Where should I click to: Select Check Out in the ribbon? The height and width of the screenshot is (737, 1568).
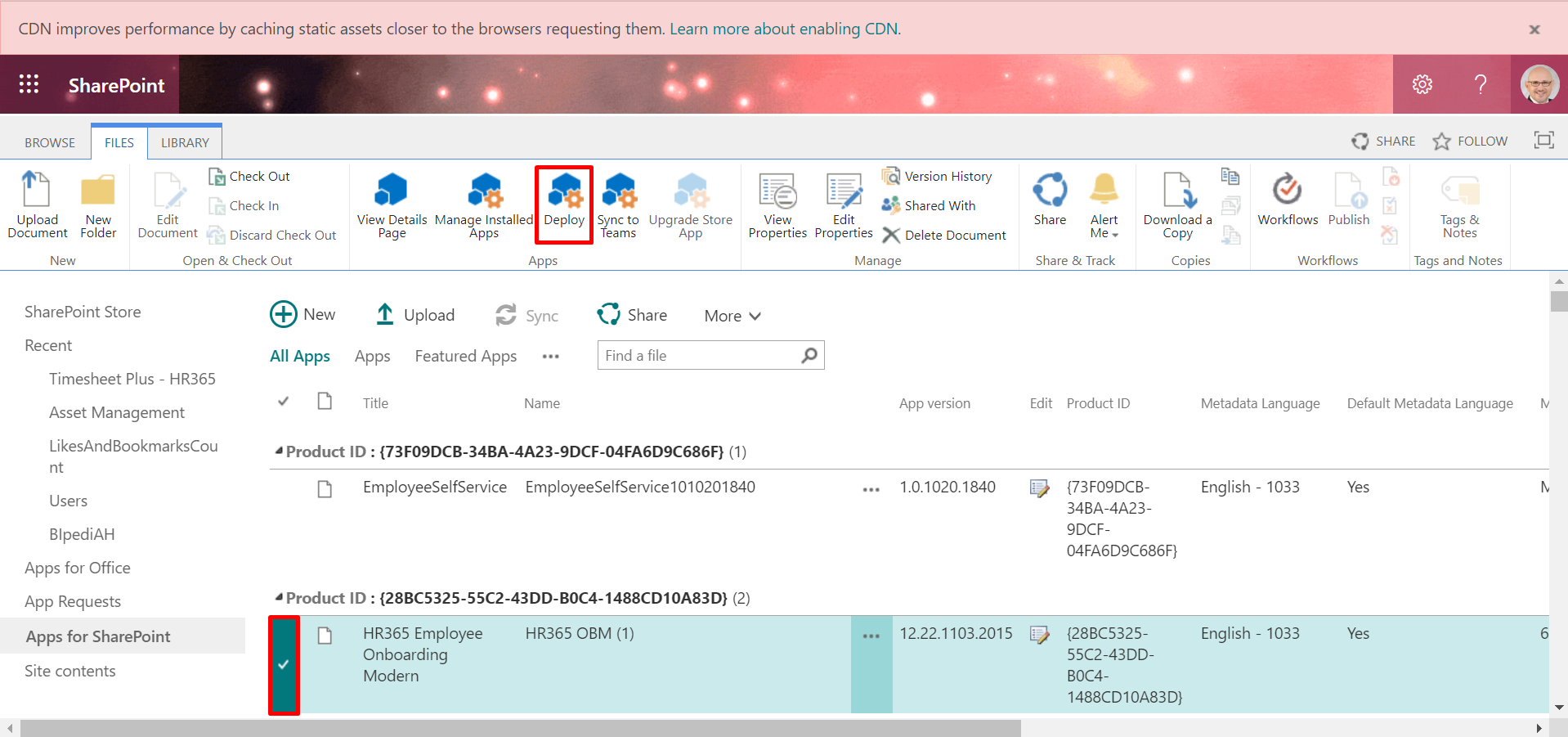[249, 176]
